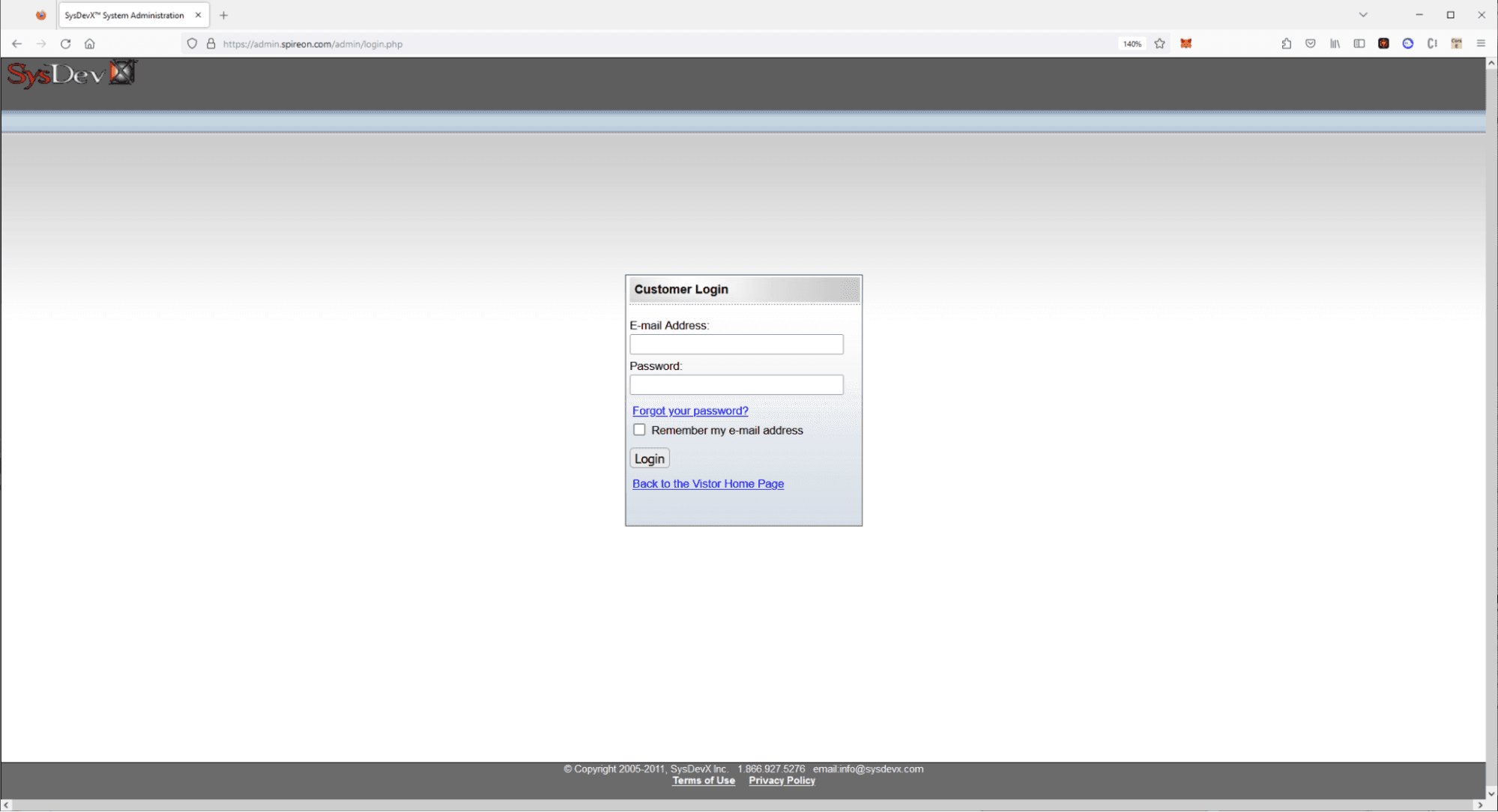
Task: Follow the Forgot your password link
Action: [x=689, y=410]
